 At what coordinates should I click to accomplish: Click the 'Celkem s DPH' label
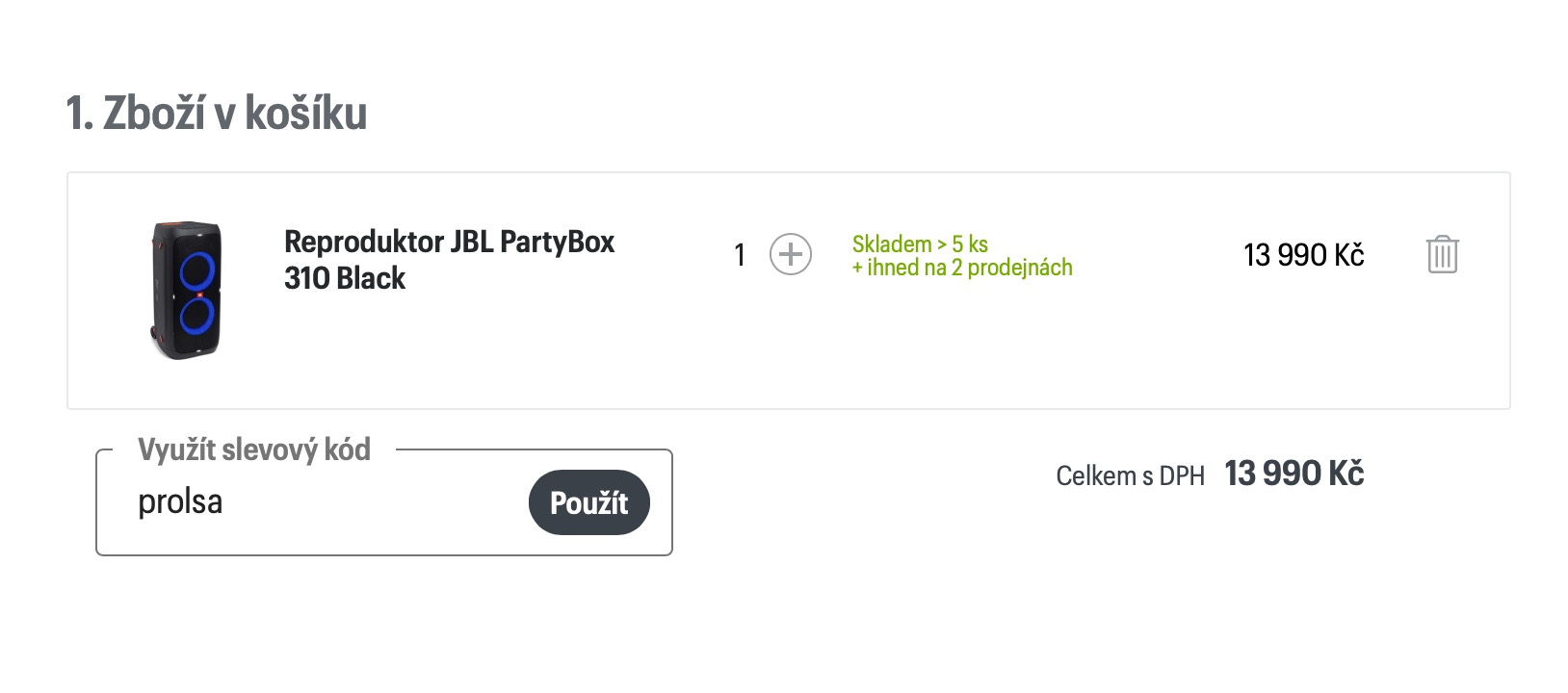[1130, 476]
